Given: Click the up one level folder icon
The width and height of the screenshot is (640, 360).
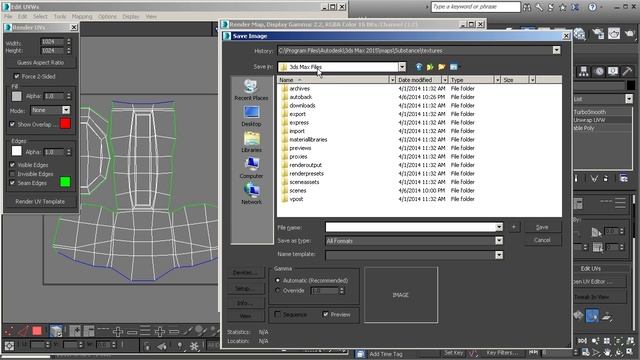Looking at the screenshot, I should 430,67.
